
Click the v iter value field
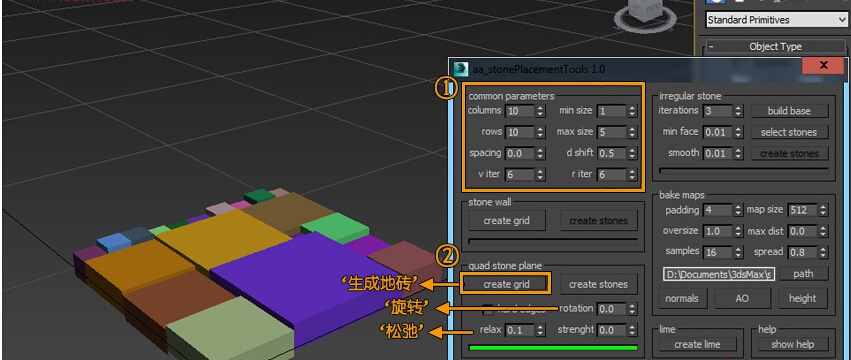tap(519, 174)
